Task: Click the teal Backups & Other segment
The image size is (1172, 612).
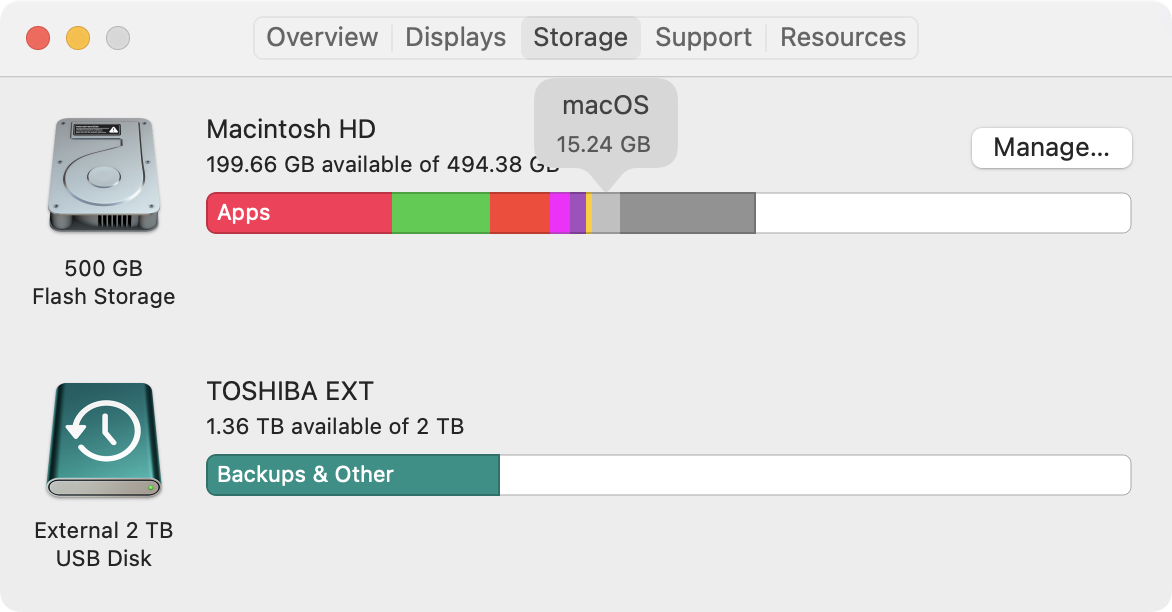Action: click(353, 475)
